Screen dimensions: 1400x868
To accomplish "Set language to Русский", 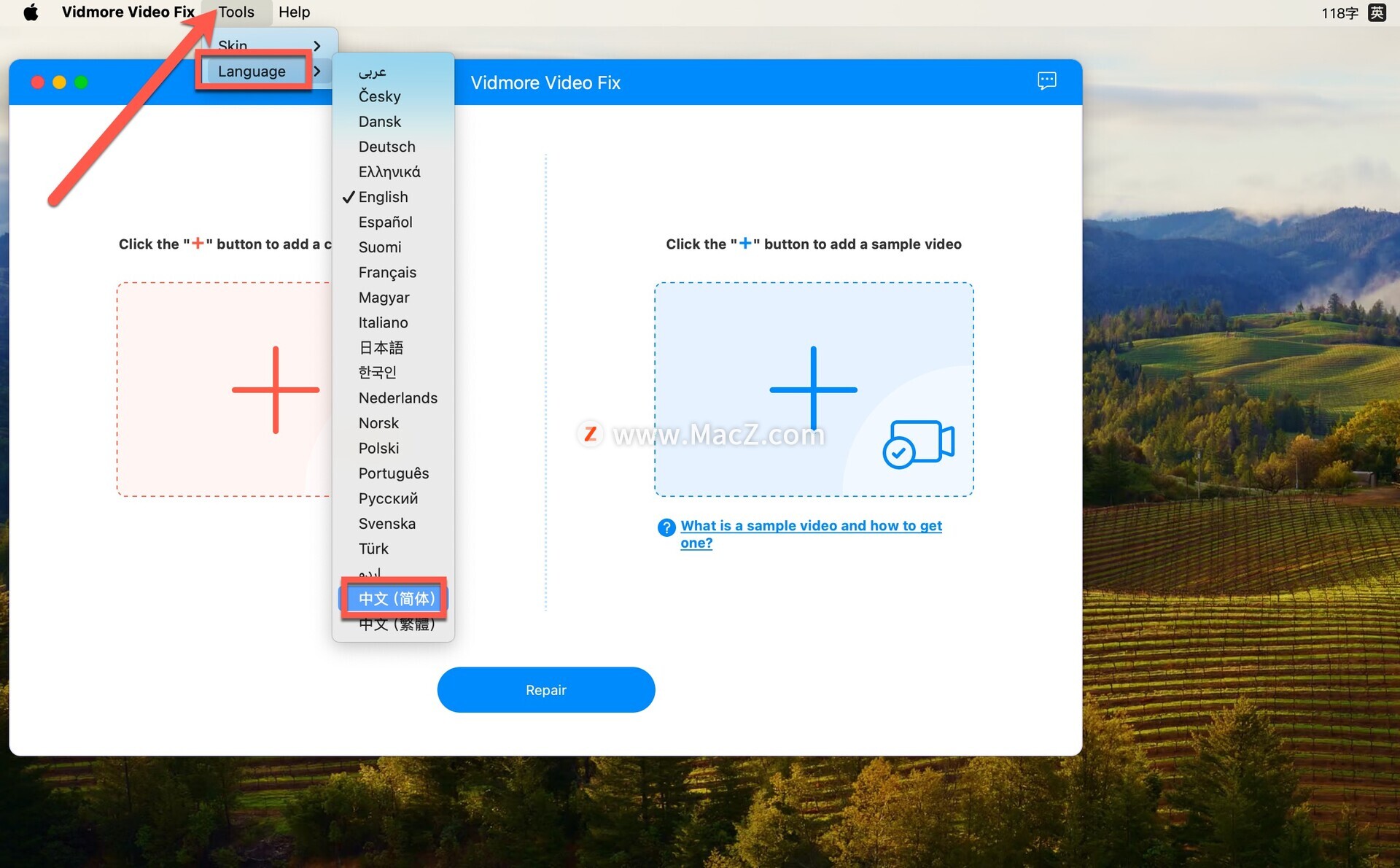I will pyautogui.click(x=394, y=498).
